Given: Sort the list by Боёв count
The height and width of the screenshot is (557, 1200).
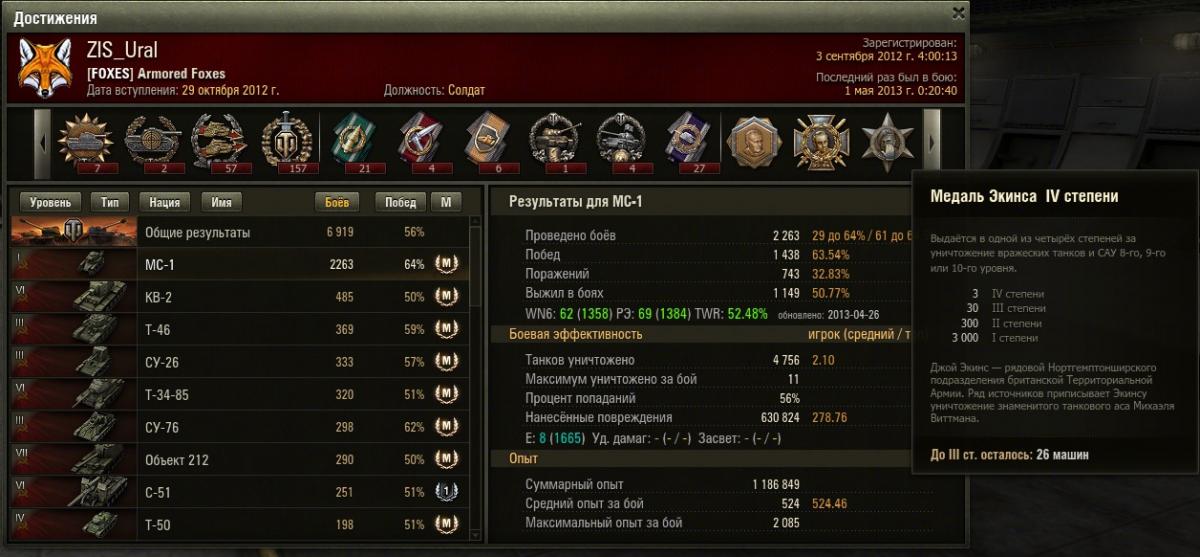Looking at the screenshot, I should click(x=338, y=202).
